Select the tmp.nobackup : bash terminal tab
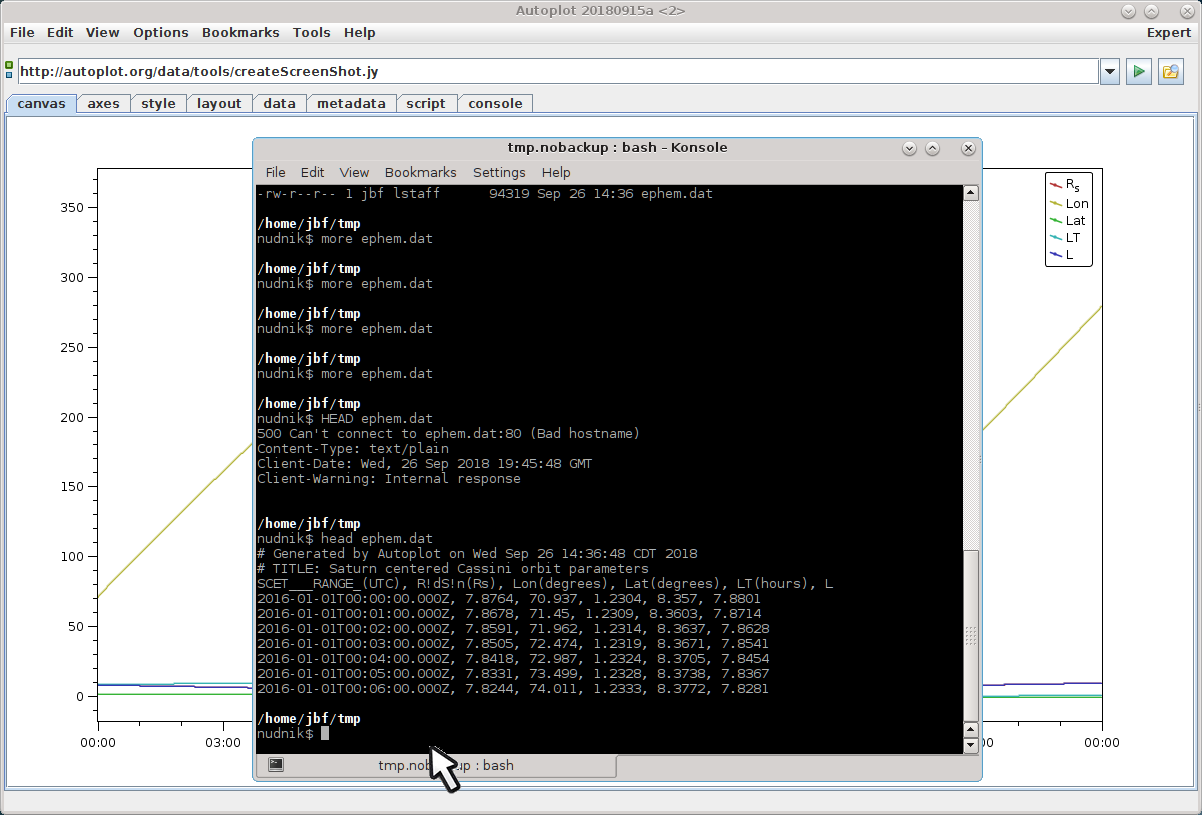 (445, 765)
